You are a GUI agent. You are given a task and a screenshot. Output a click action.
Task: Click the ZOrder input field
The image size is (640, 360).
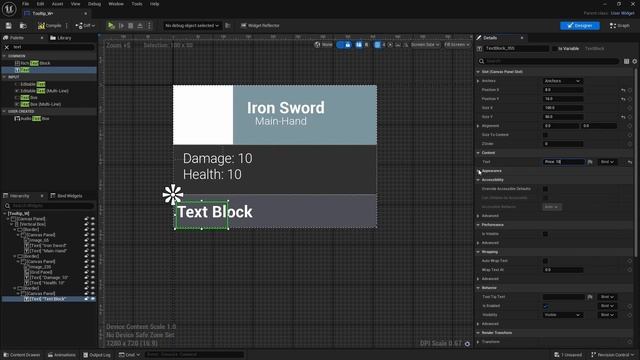tap(563, 144)
